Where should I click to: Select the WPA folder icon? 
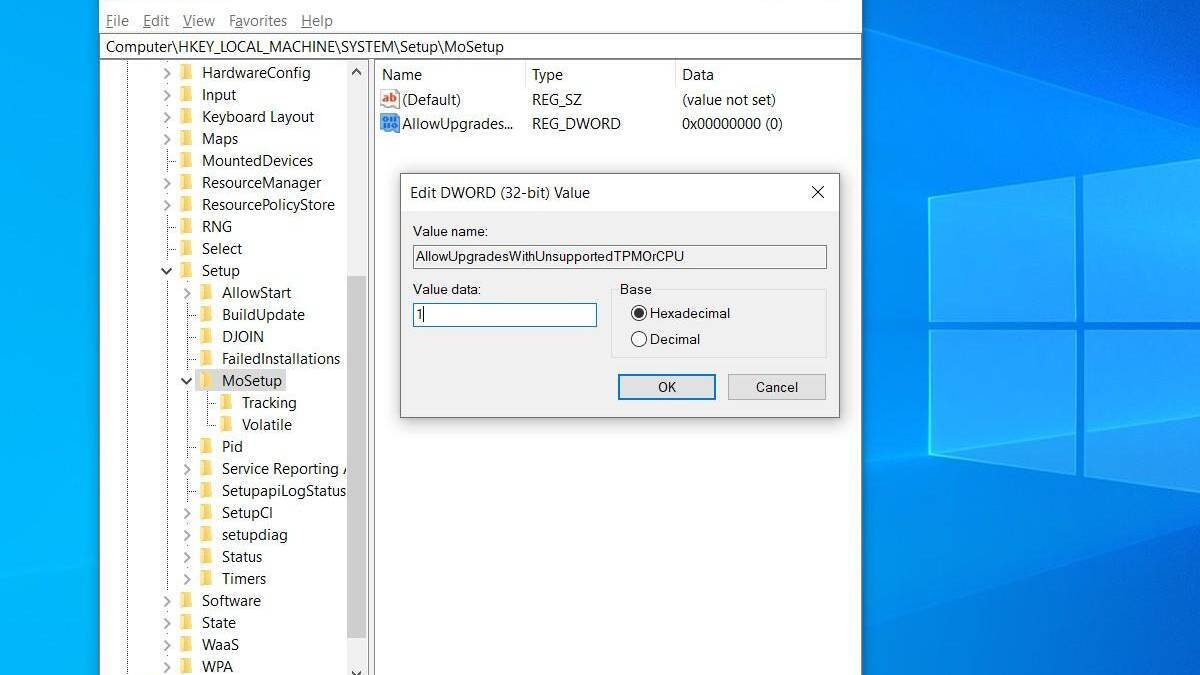click(187, 666)
